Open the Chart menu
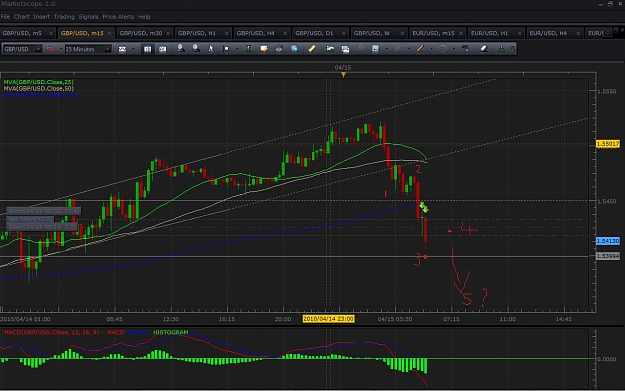 [21, 17]
